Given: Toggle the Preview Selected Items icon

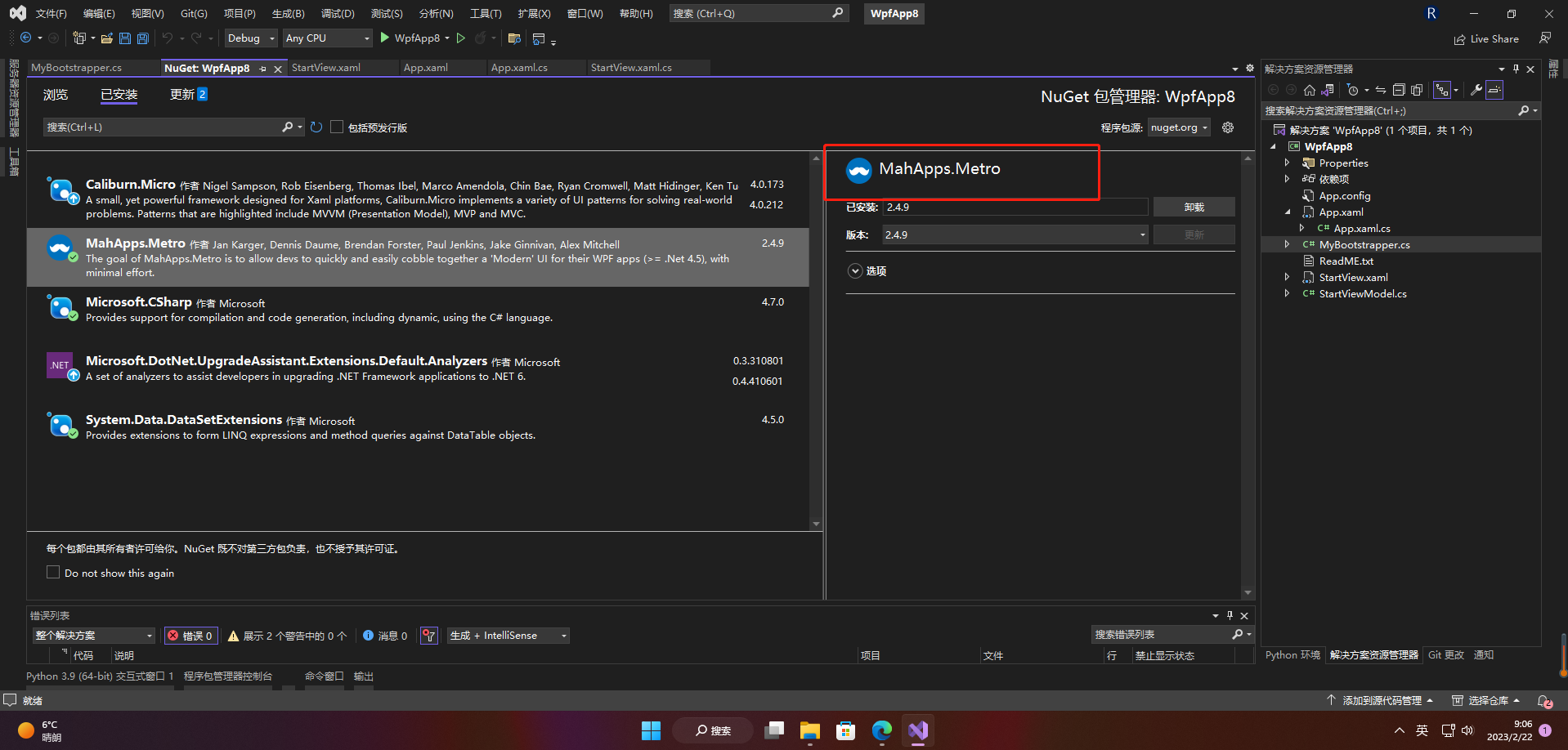Looking at the screenshot, I should coord(1494,90).
